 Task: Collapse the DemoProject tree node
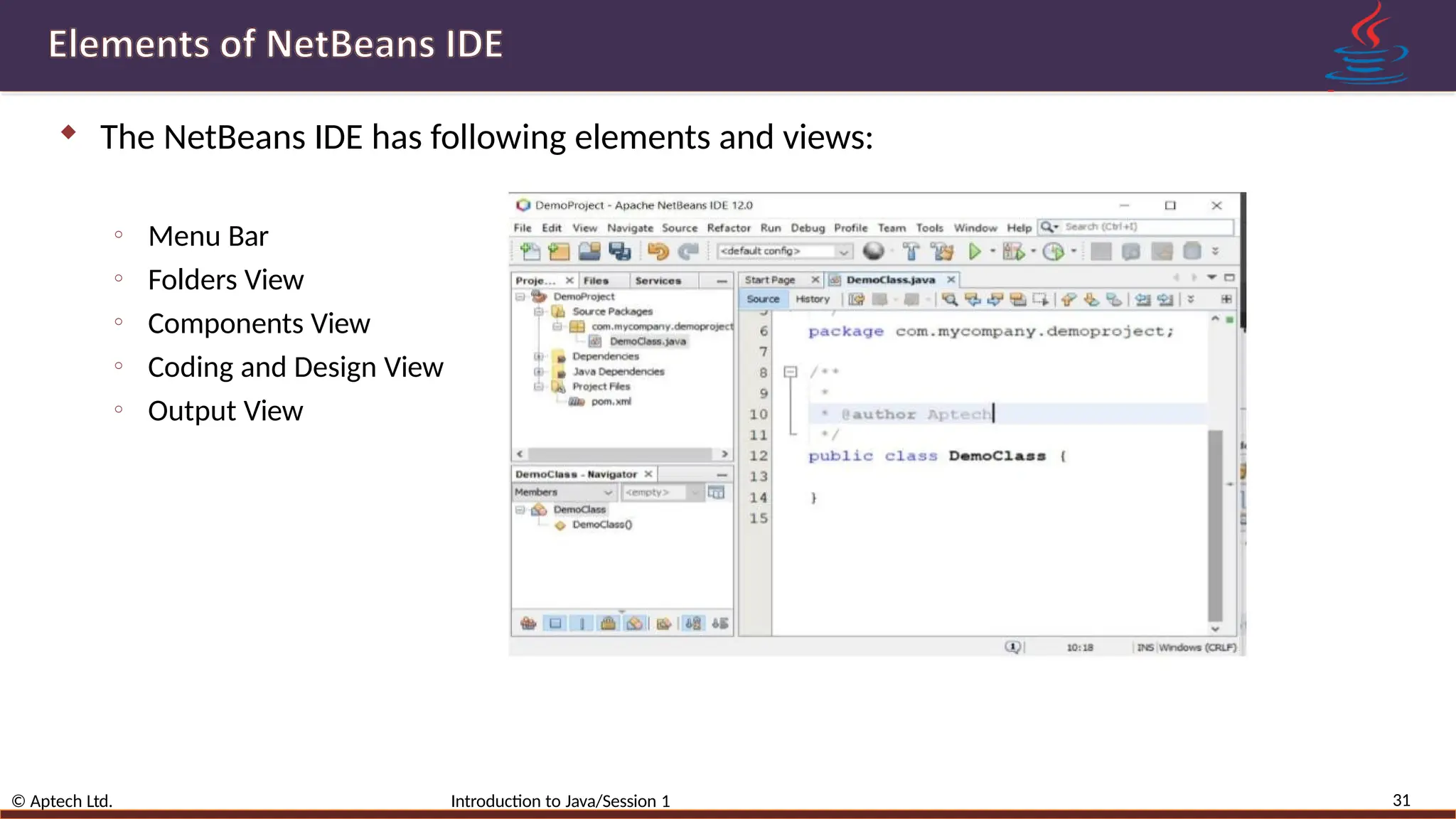click(x=520, y=296)
